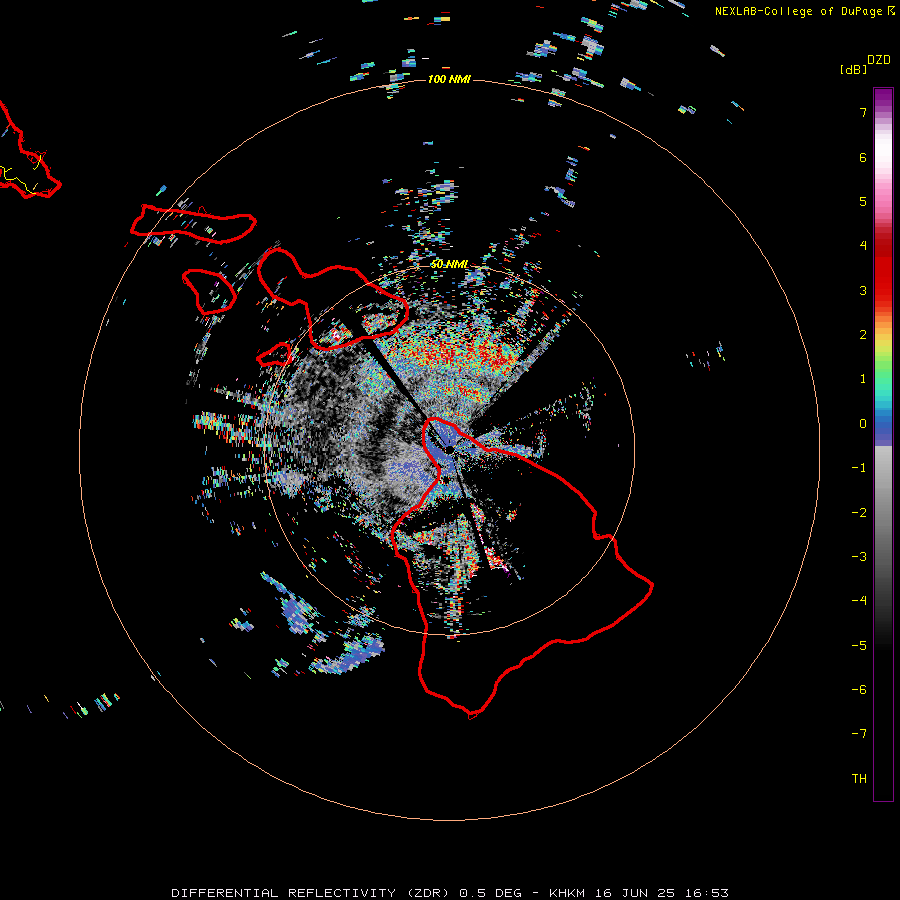900x900 pixels.
Task: Click the 'DIFFERENTIAL REFLECTIVITY (ZDR)' caption text
Action: (312, 893)
